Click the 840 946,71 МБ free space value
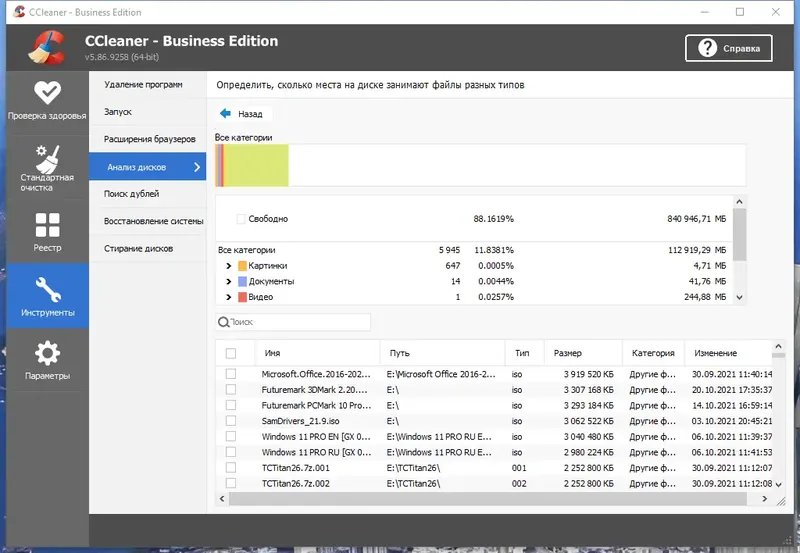 (696, 219)
